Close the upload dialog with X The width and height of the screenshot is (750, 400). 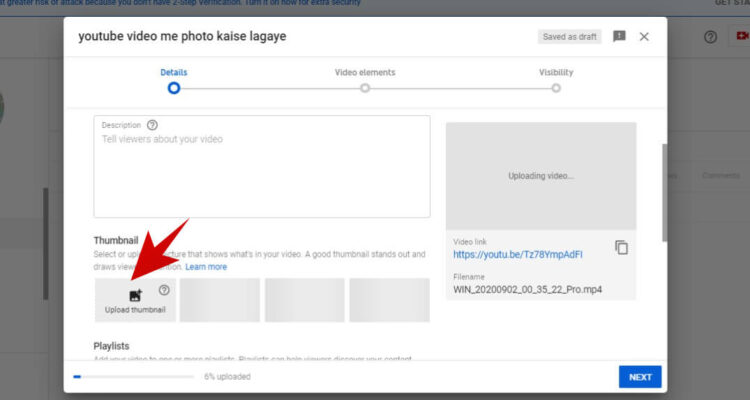coord(644,37)
